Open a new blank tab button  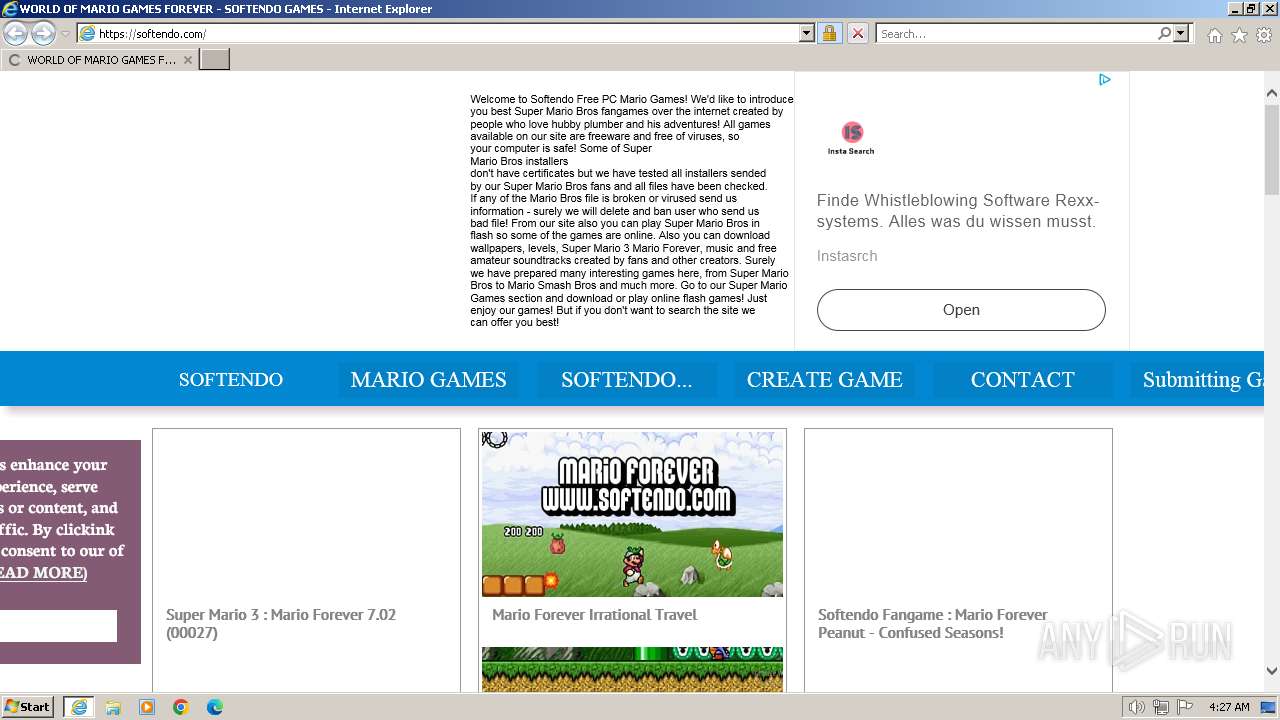point(215,60)
